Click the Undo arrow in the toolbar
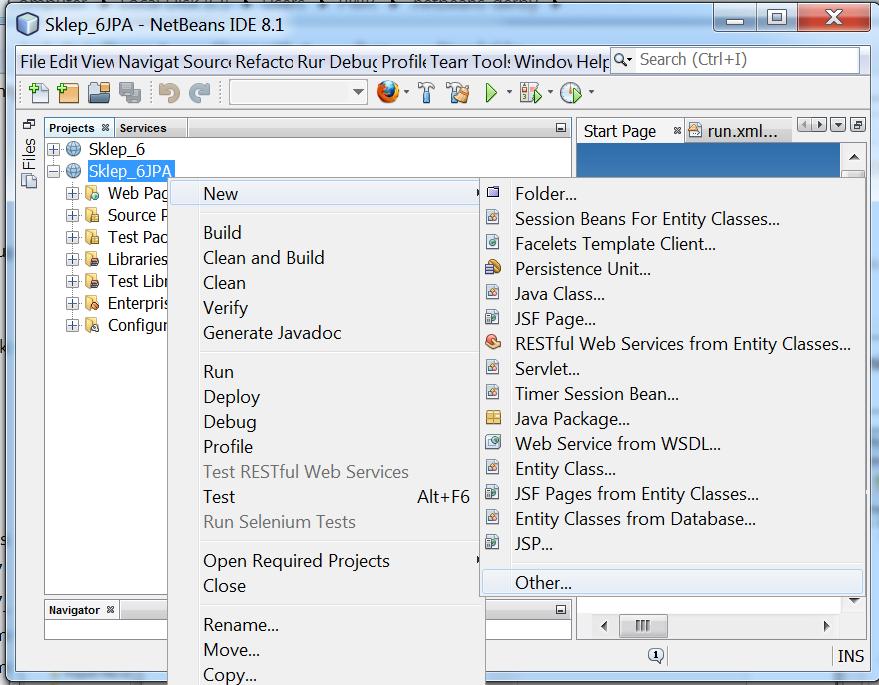 [x=169, y=92]
